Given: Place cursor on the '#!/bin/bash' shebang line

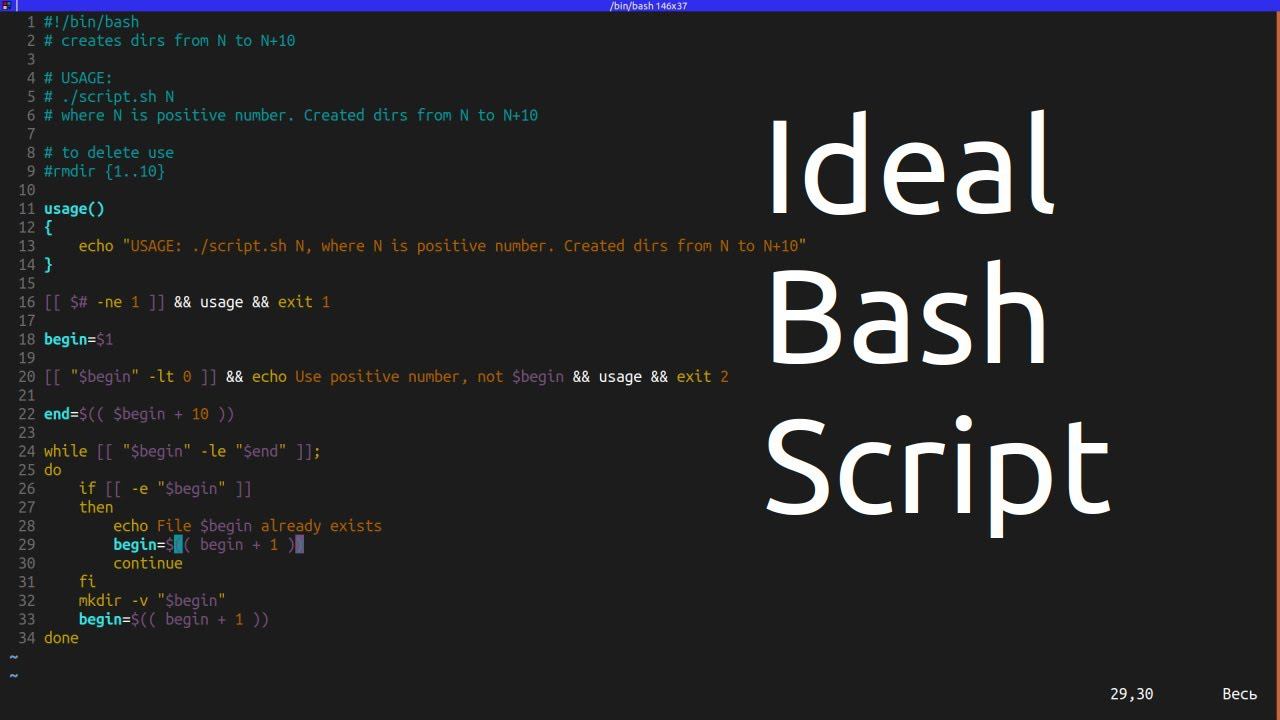Looking at the screenshot, I should [91, 22].
